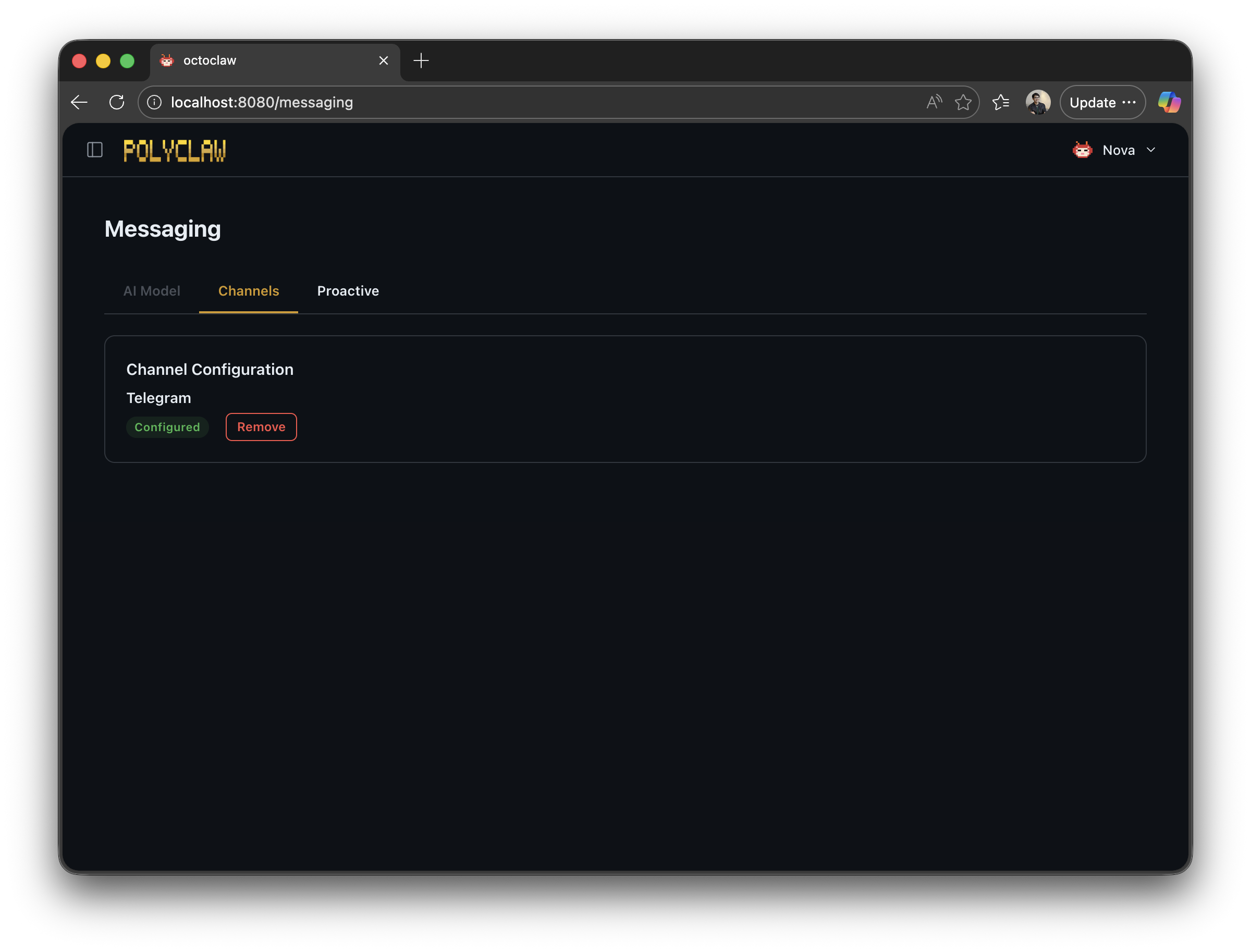Open the read aloud icon

[x=933, y=103]
